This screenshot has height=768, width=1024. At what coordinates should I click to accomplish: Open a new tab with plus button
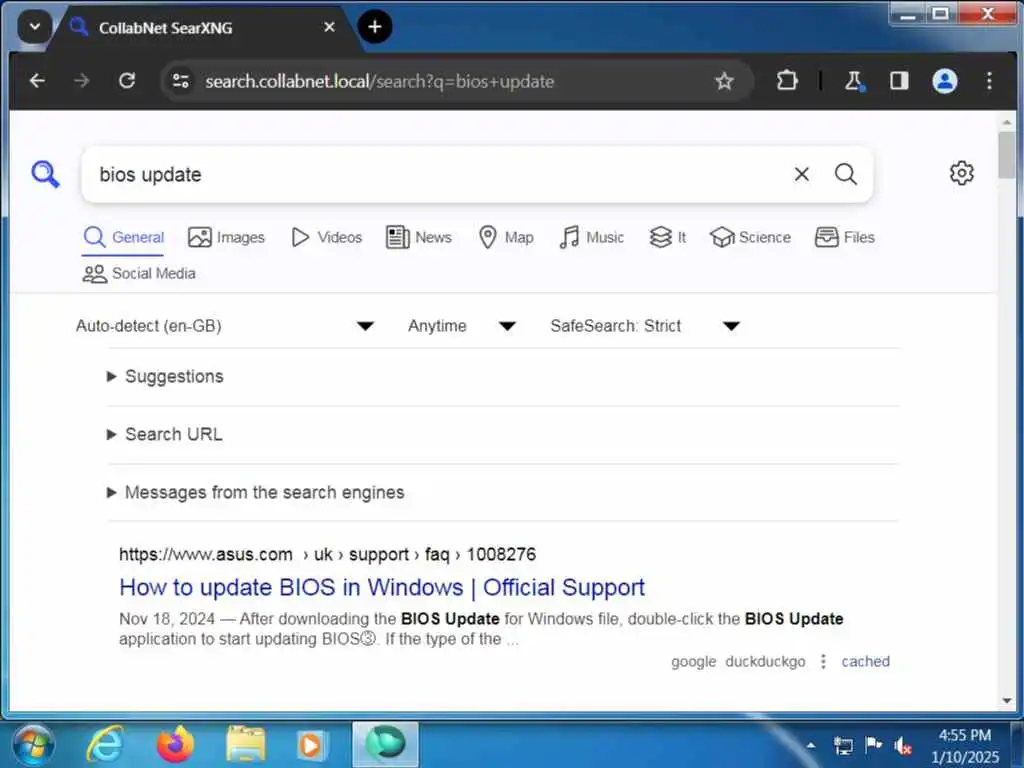pos(375,27)
